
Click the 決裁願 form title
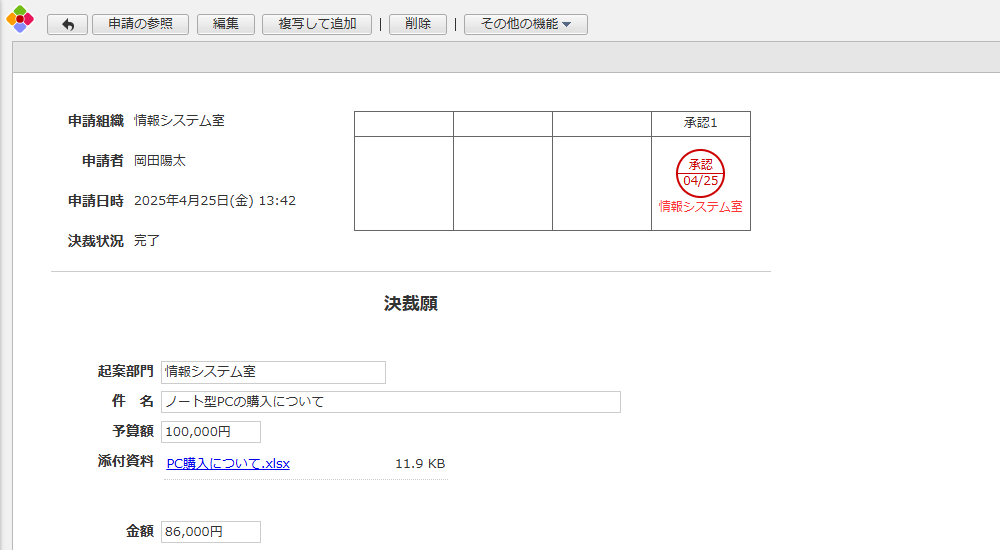pyautogui.click(x=411, y=304)
